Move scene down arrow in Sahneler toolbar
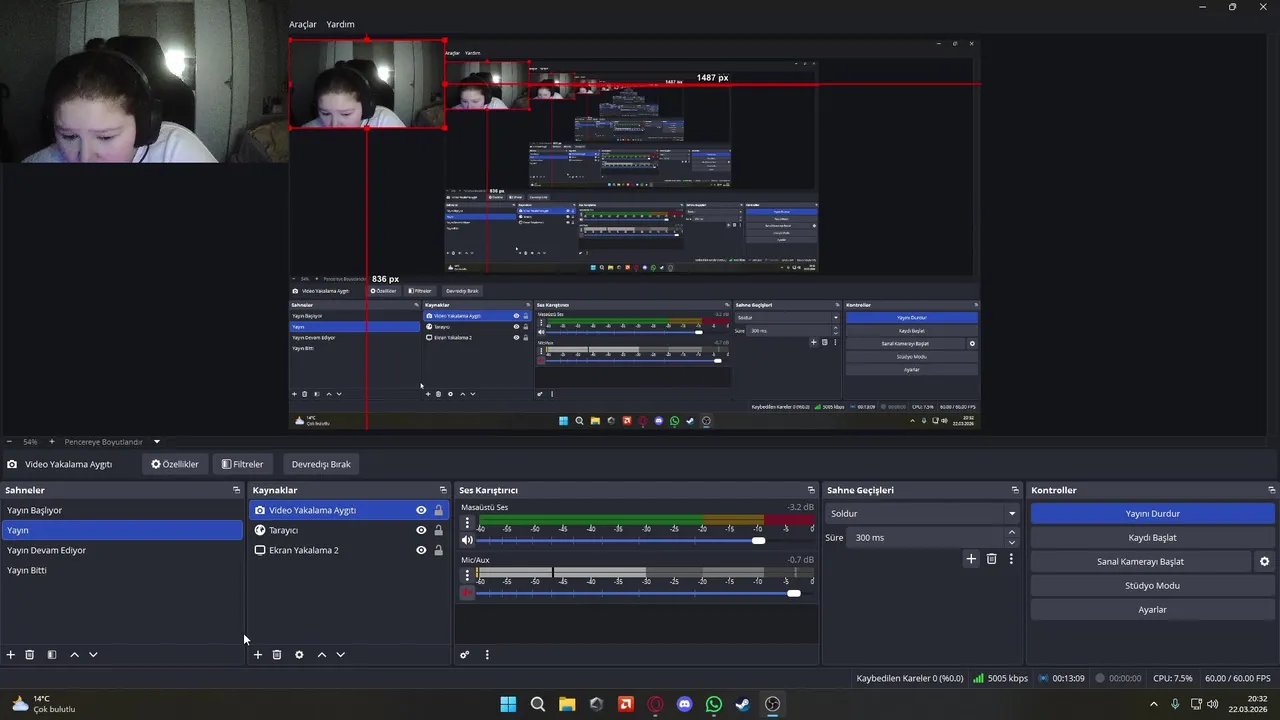 (x=93, y=655)
